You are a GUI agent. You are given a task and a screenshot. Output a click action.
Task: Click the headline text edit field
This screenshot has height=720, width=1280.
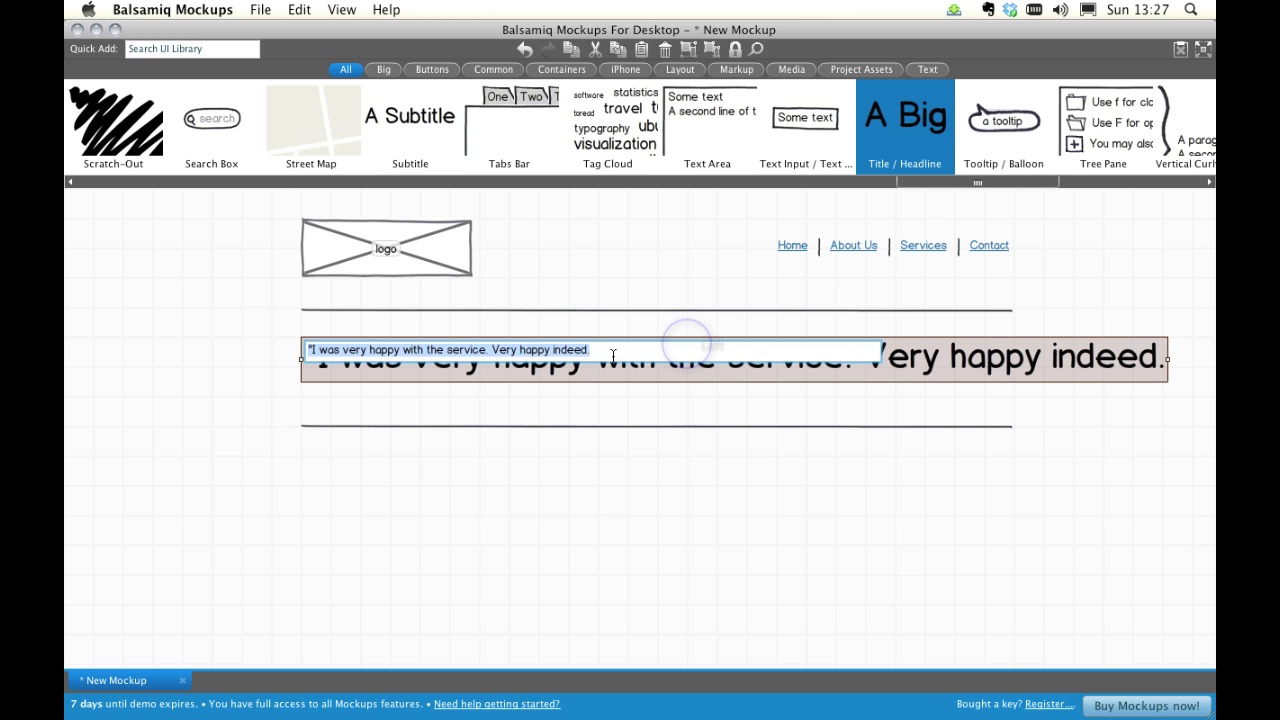(593, 350)
